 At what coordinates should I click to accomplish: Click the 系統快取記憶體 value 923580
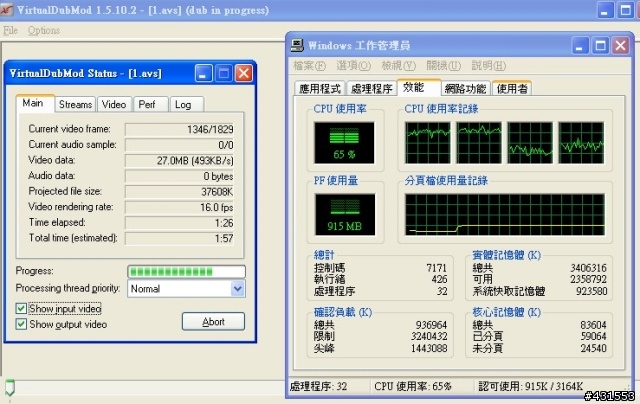pos(591,291)
